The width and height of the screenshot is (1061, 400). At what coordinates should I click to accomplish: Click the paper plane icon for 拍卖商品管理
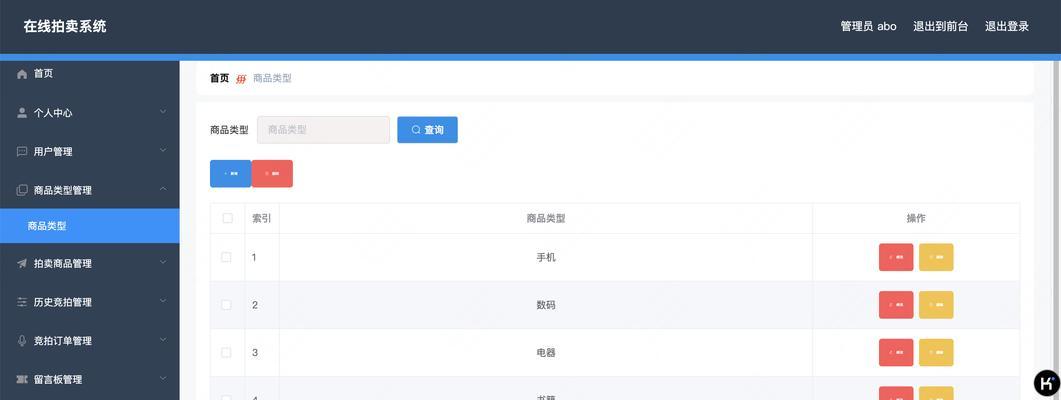(22, 263)
